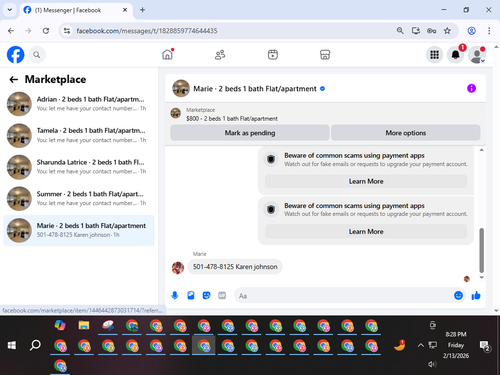Click the message '501-478-8125 Karen johnson'
Screen dimensions: 500x375
[235, 267]
